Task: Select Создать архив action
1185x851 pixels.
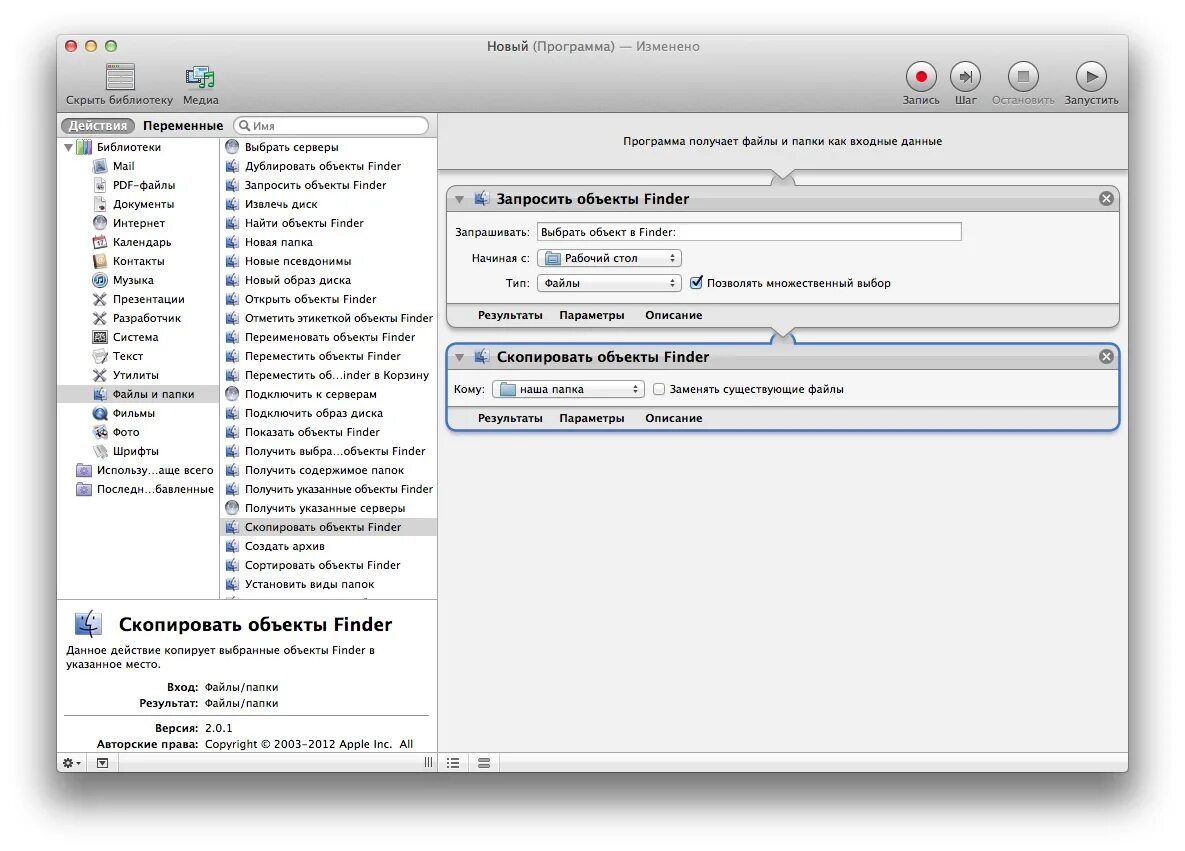Action: click(284, 546)
